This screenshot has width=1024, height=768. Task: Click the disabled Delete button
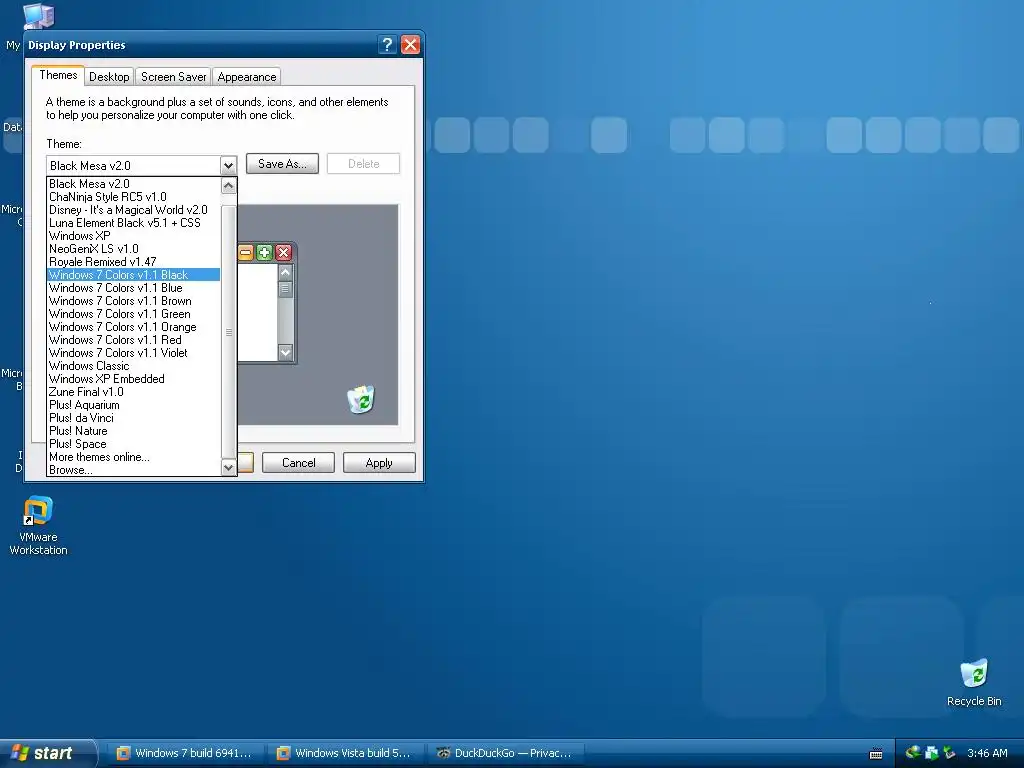pyautogui.click(x=363, y=164)
